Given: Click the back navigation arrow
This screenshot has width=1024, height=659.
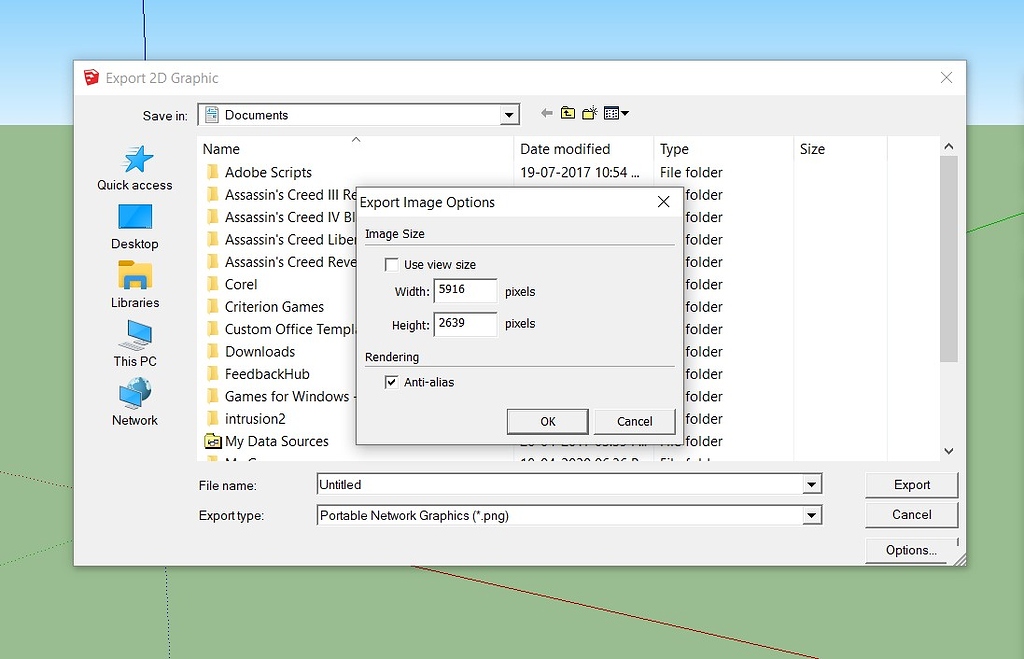Looking at the screenshot, I should pos(546,112).
